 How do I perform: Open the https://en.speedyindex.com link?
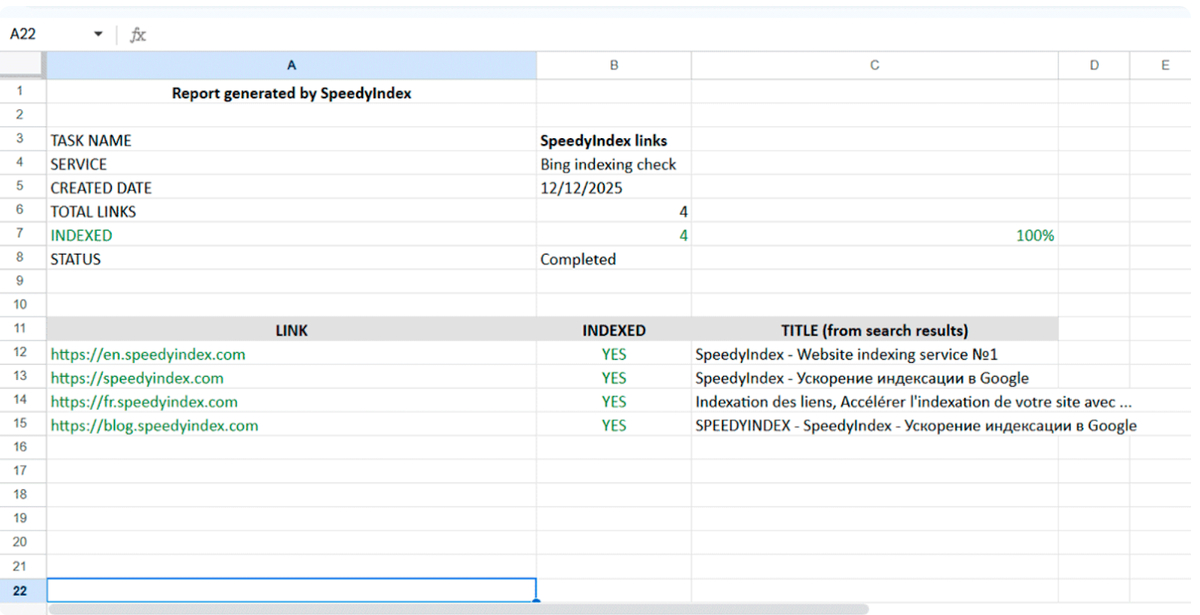(148, 354)
